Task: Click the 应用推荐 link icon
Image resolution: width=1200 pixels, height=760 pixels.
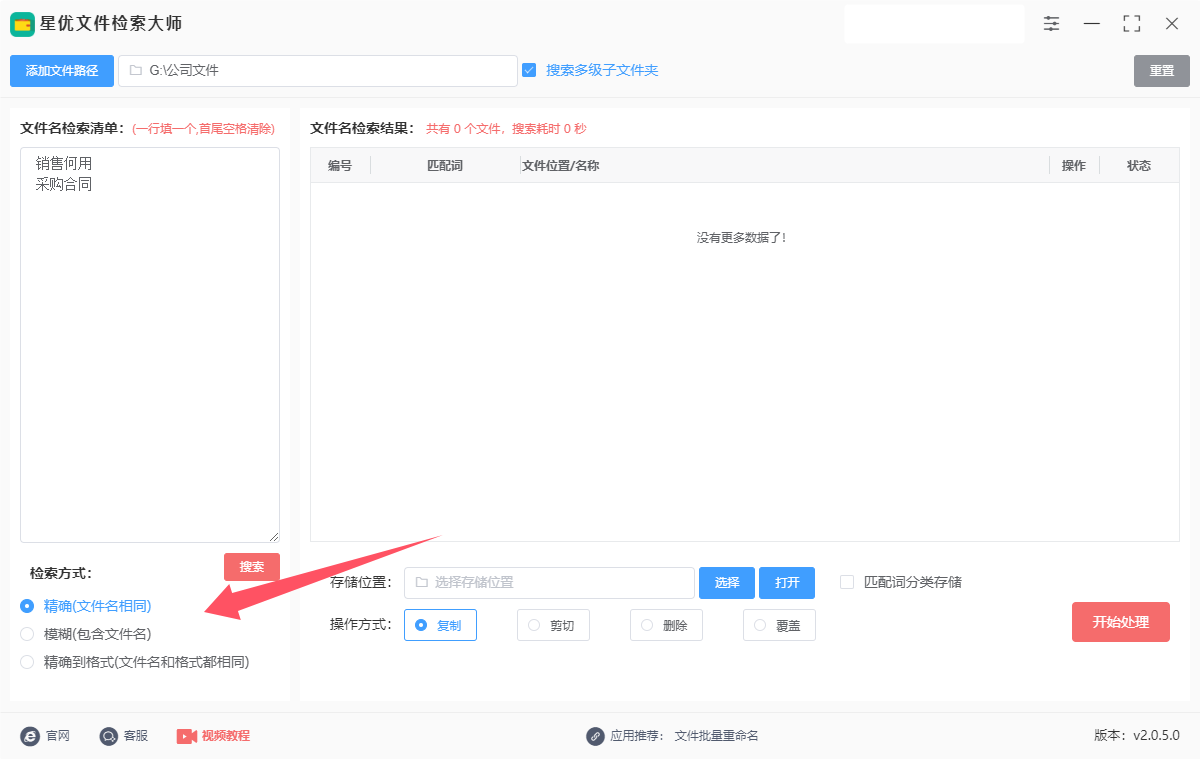Action: coord(595,736)
